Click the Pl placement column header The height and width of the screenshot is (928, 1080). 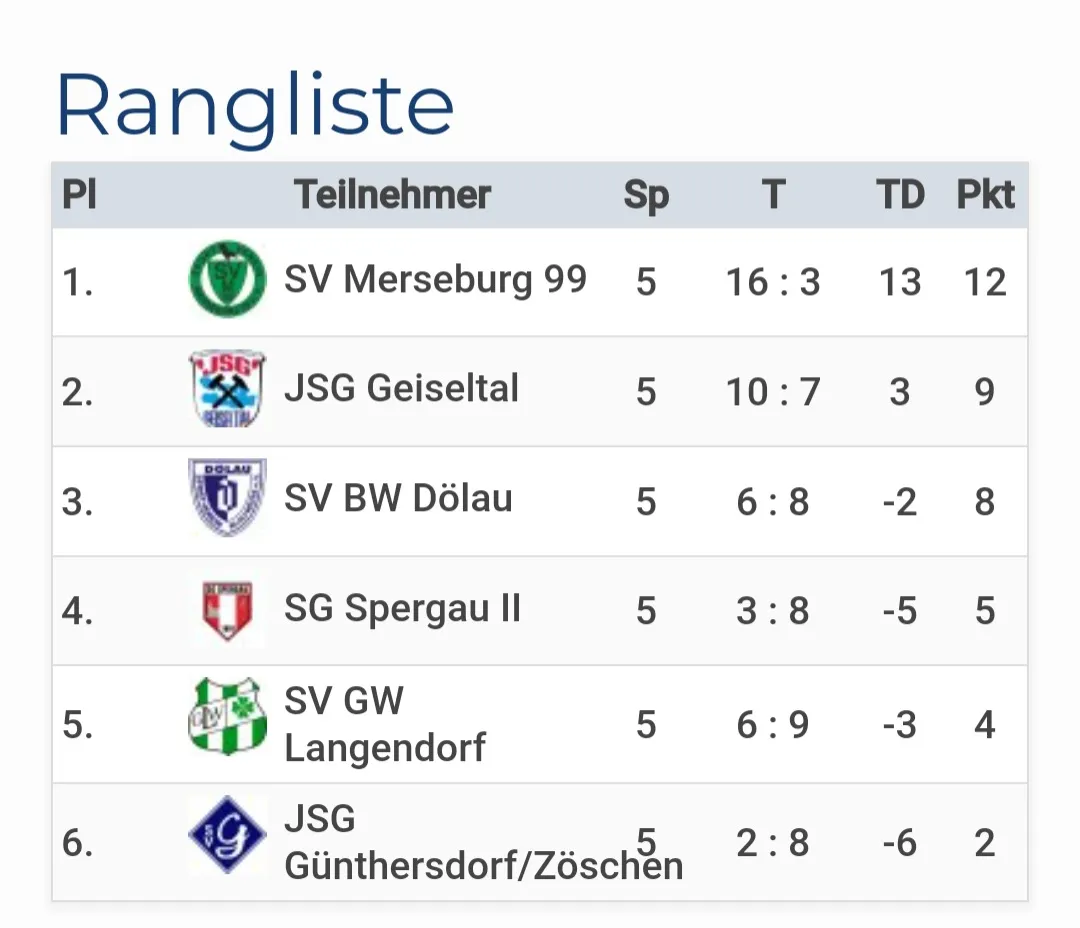pyautogui.click(x=79, y=194)
